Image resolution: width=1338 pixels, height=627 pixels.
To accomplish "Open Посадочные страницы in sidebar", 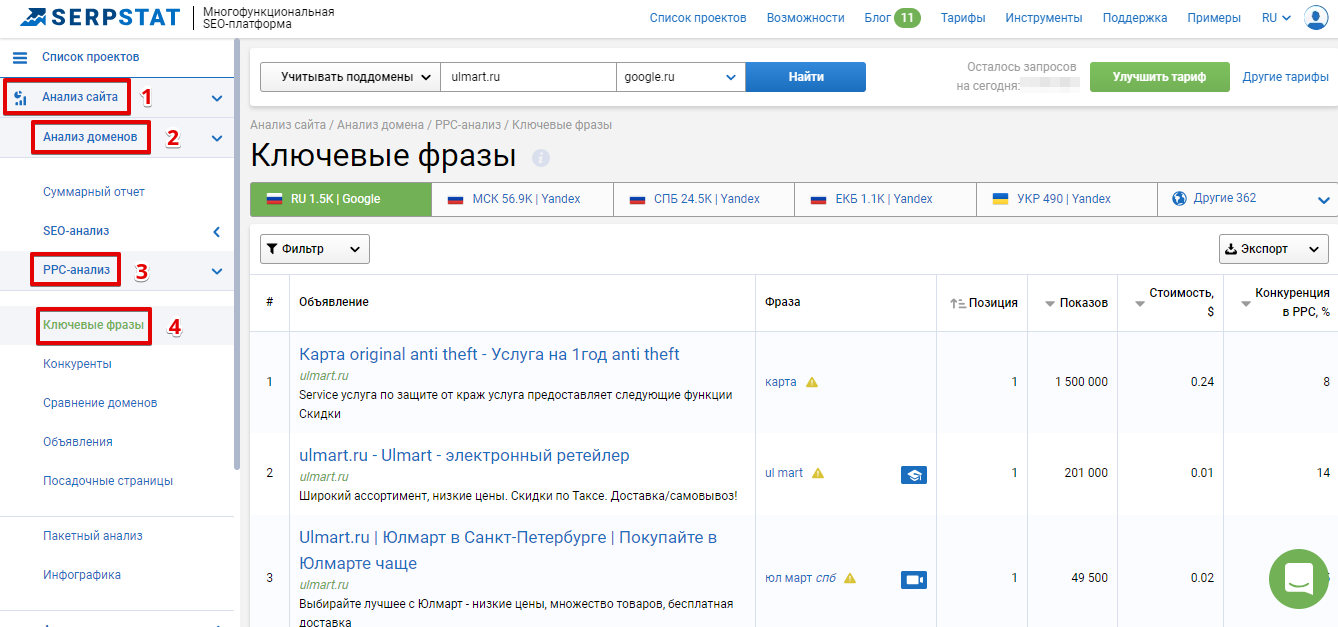I will (108, 481).
